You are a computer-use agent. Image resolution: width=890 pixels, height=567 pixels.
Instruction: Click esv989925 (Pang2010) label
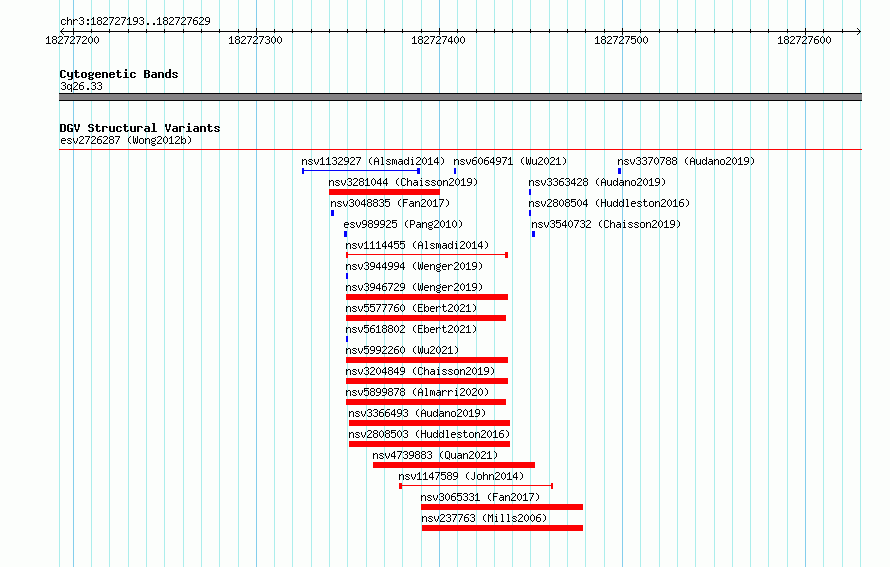pos(403,224)
